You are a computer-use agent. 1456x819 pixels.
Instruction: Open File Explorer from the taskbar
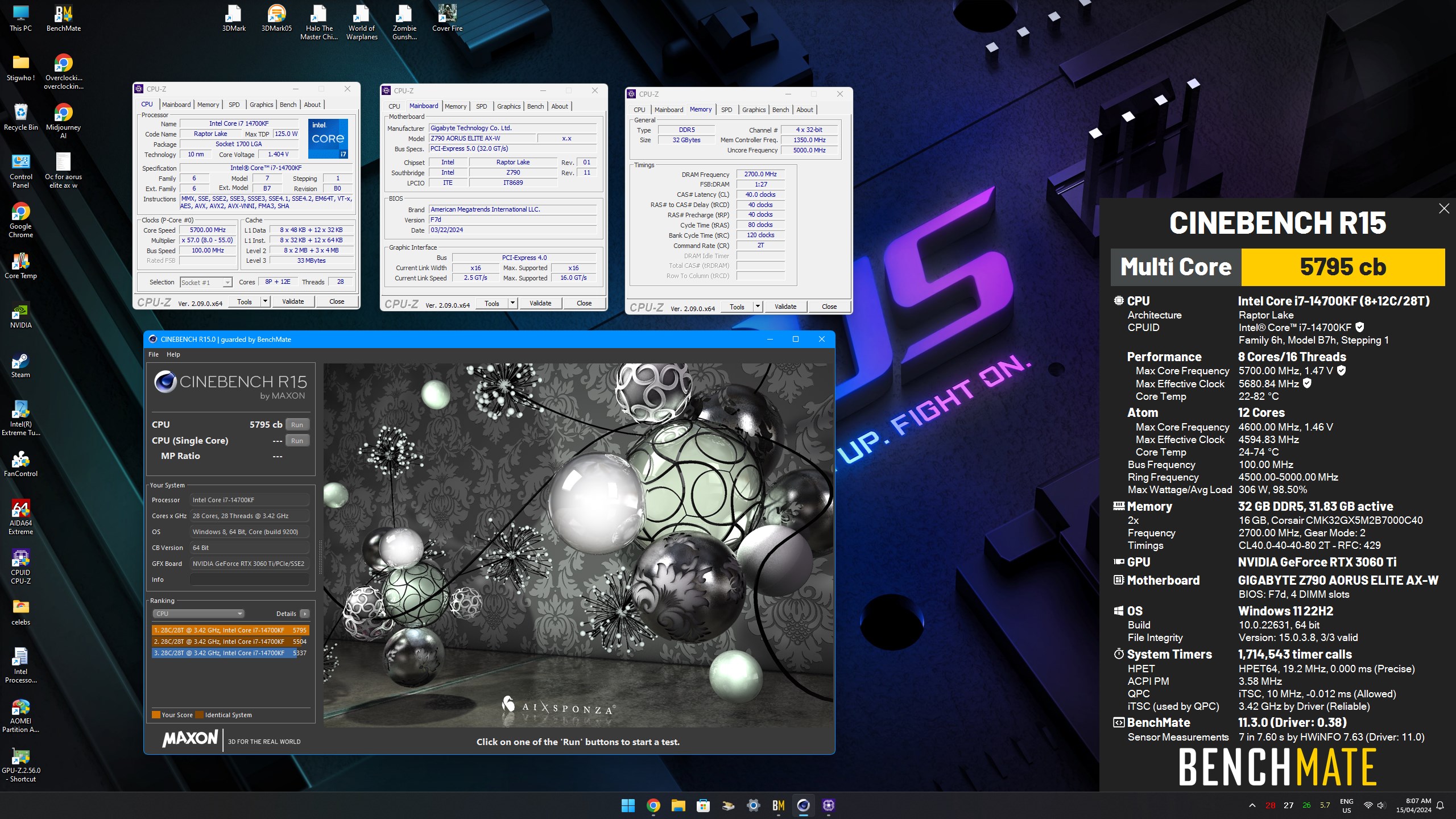pos(678,805)
